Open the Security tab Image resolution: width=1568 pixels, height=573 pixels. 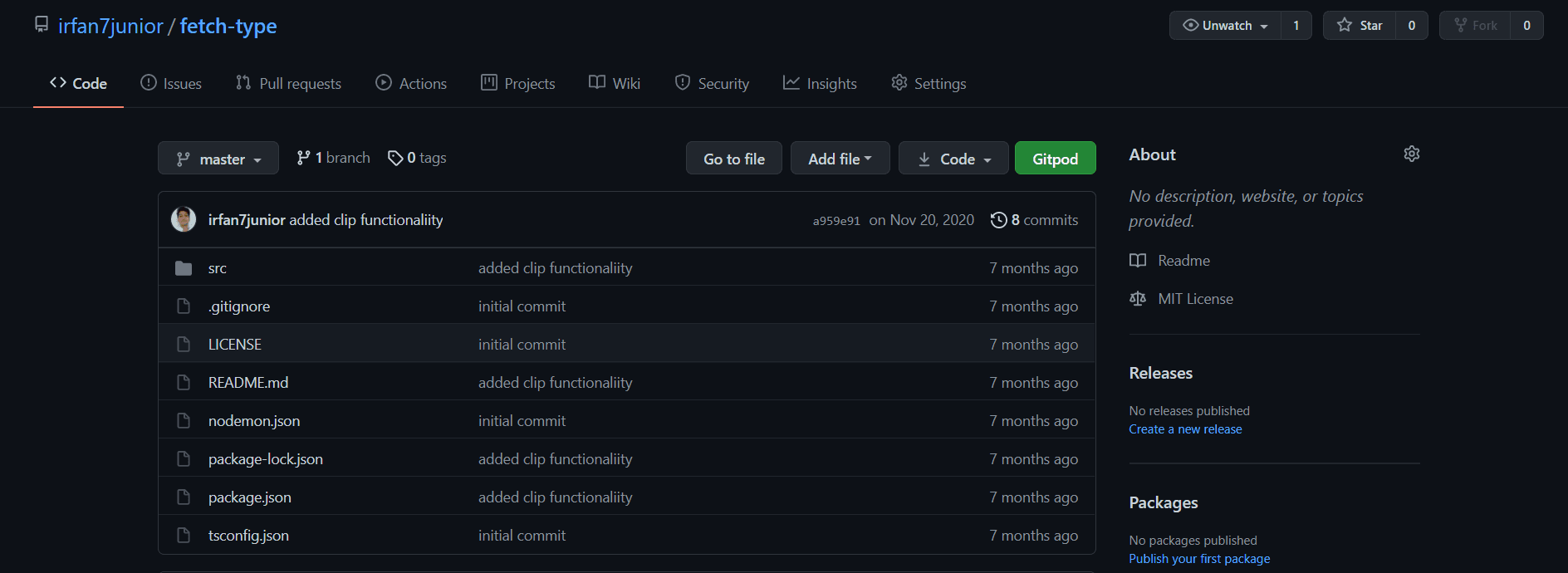pos(712,83)
